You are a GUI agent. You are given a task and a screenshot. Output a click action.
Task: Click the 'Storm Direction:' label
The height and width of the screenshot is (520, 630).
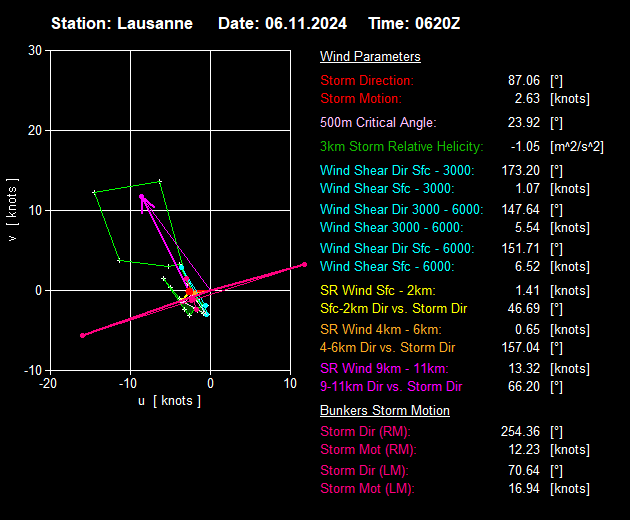[367, 80]
